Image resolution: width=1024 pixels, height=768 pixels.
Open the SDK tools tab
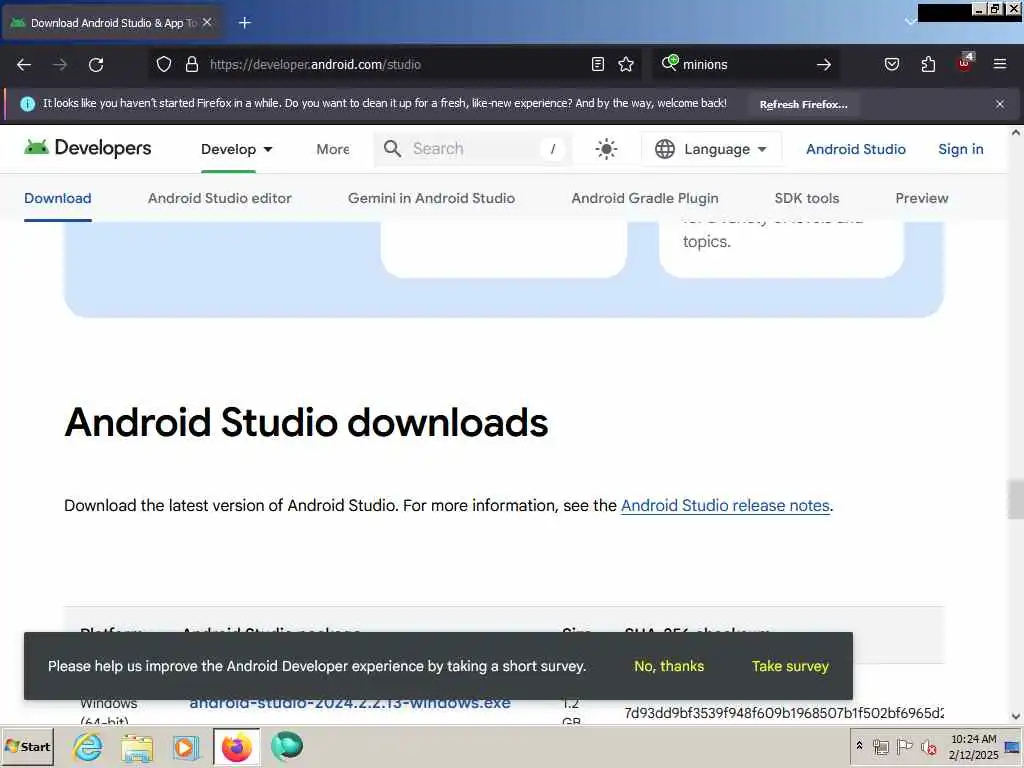pyautogui.click(x=807, y=198)
